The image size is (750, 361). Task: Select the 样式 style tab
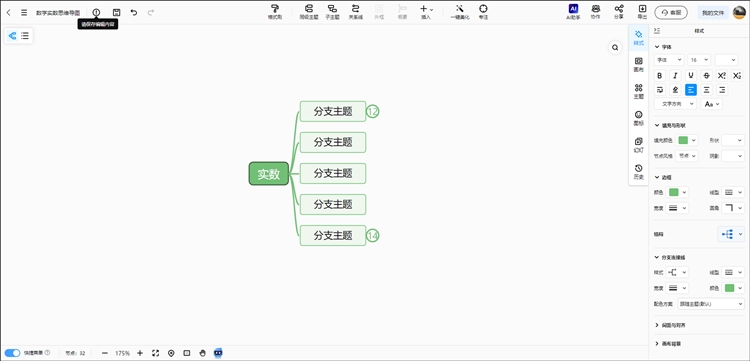pyautogui.click(x=639, y=38)
